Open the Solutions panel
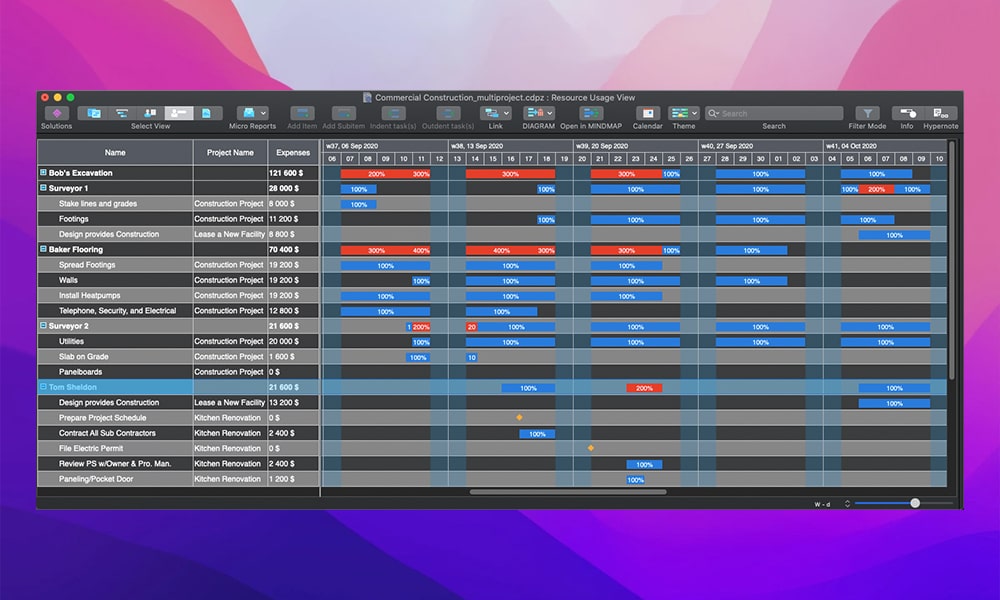The image size is (1000, 600). click(x=56, y=114)
